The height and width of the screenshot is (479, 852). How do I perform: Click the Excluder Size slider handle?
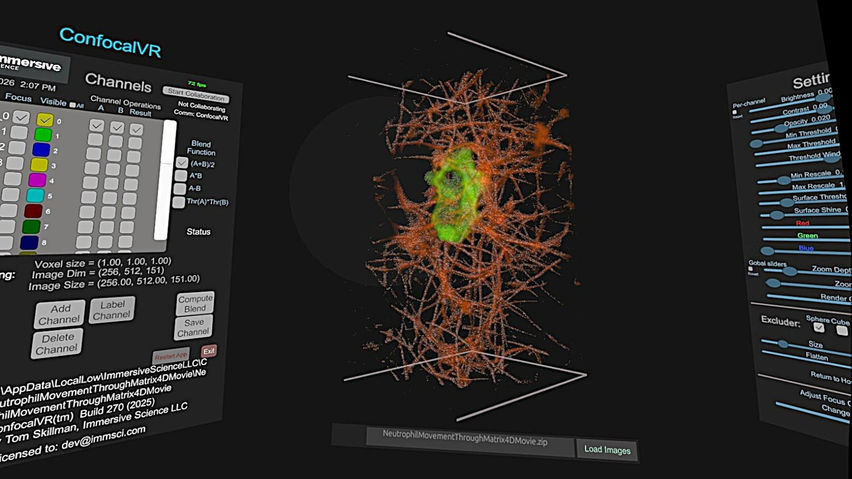[782, 344]
